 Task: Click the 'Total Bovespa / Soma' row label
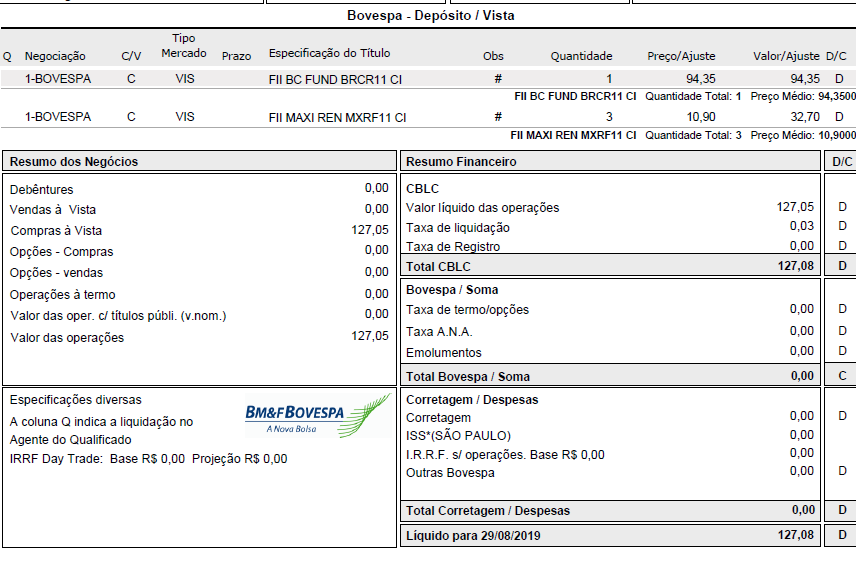tap(468, 377)
